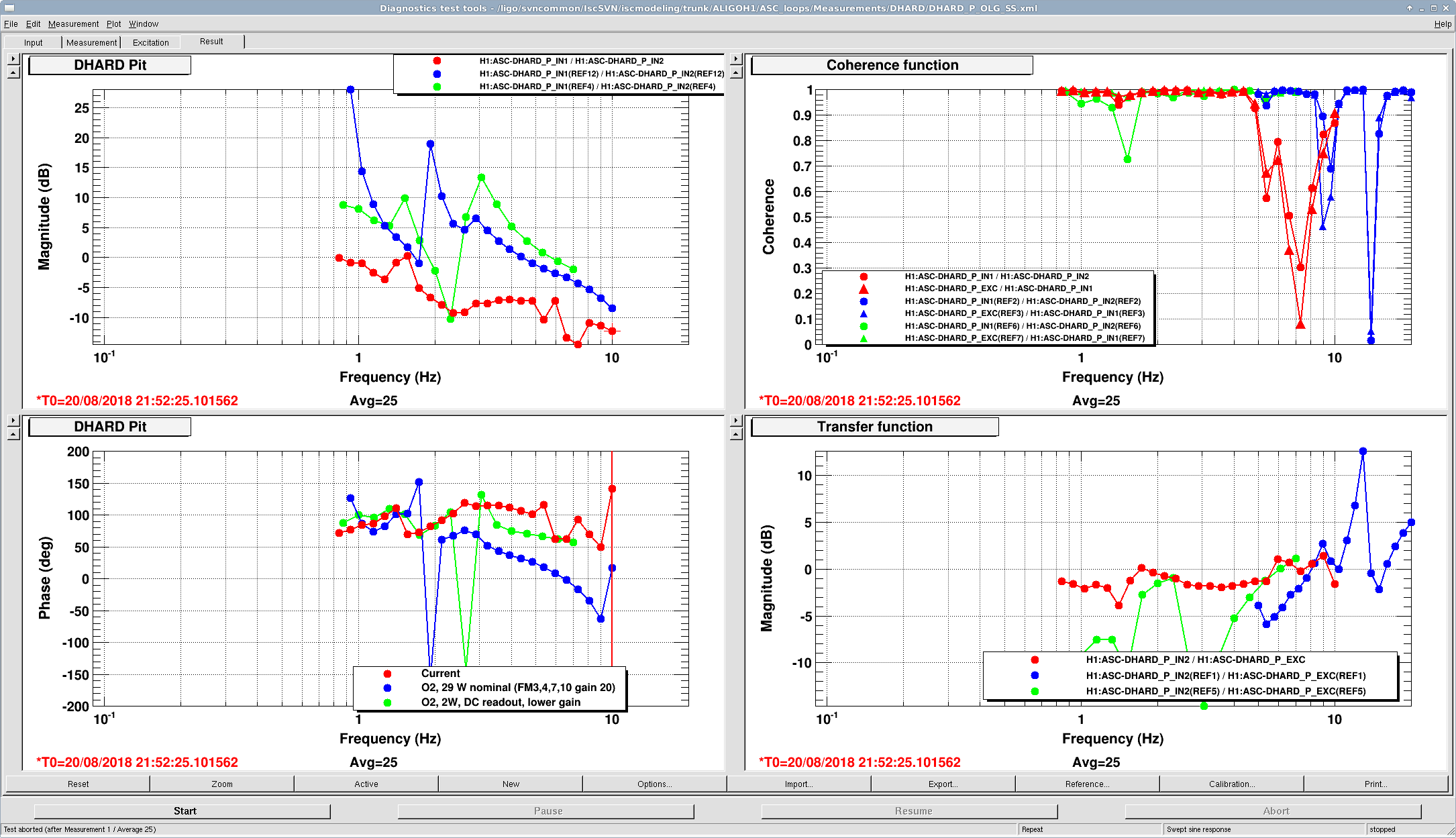Click the Calibration... button
Viewport: 1456px width, 838px height.
(1231, 784)
